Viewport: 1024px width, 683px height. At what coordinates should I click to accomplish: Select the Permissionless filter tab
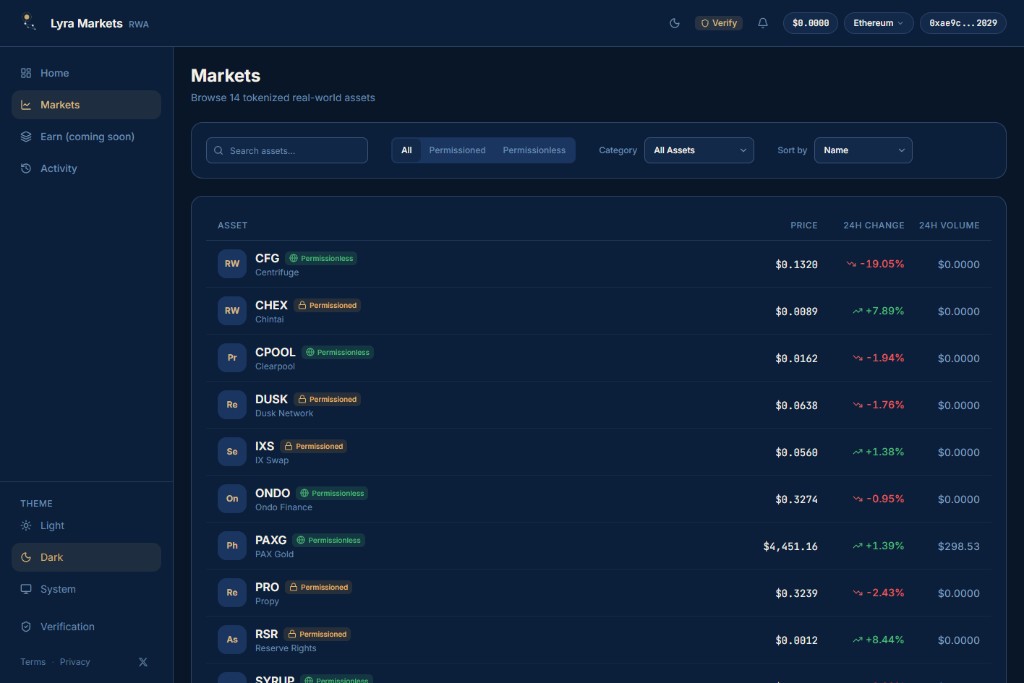(534, 150)
